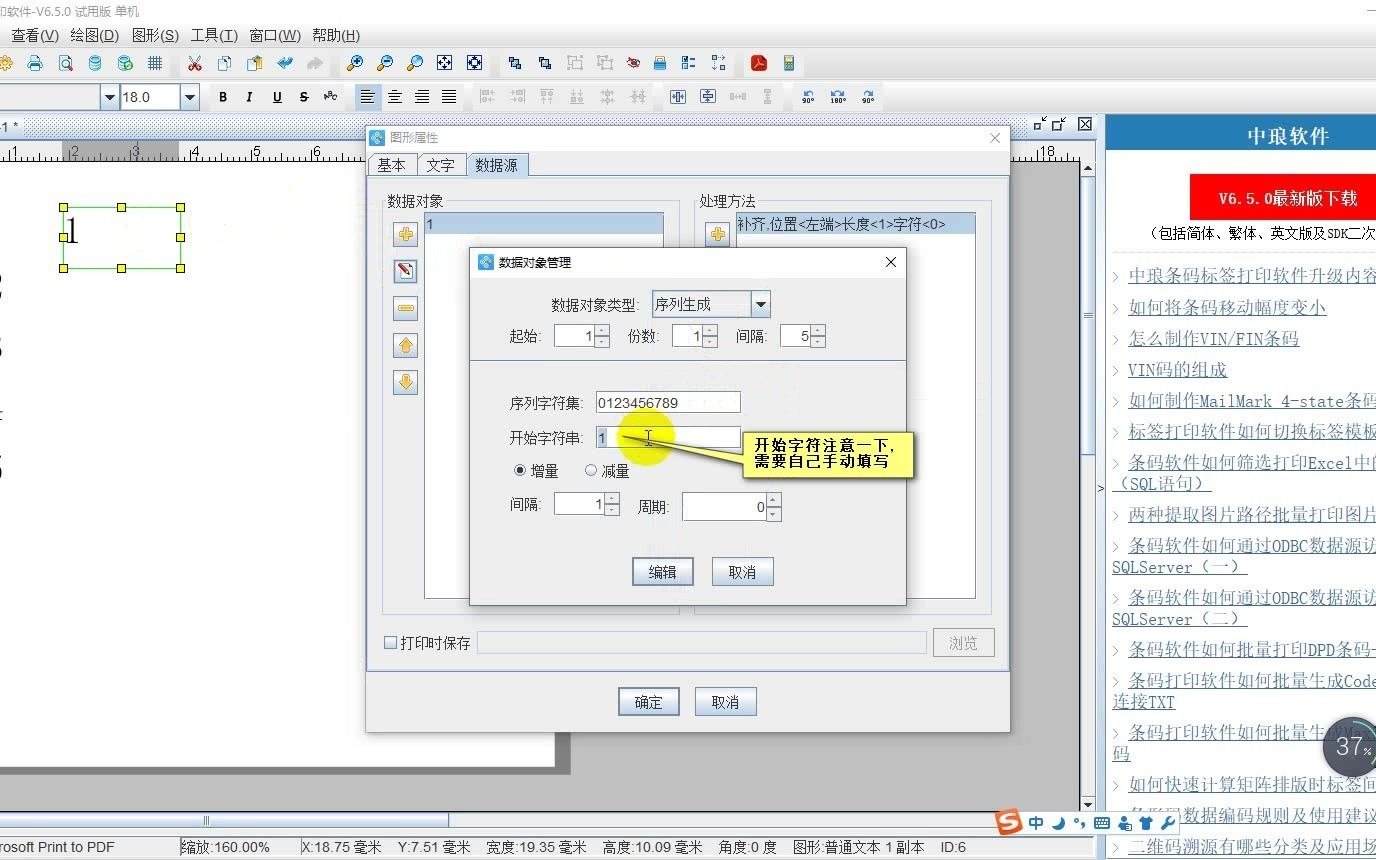1376x860 pixels.
Task: Click the Undo arrow icon
Action: coord(285,63)
